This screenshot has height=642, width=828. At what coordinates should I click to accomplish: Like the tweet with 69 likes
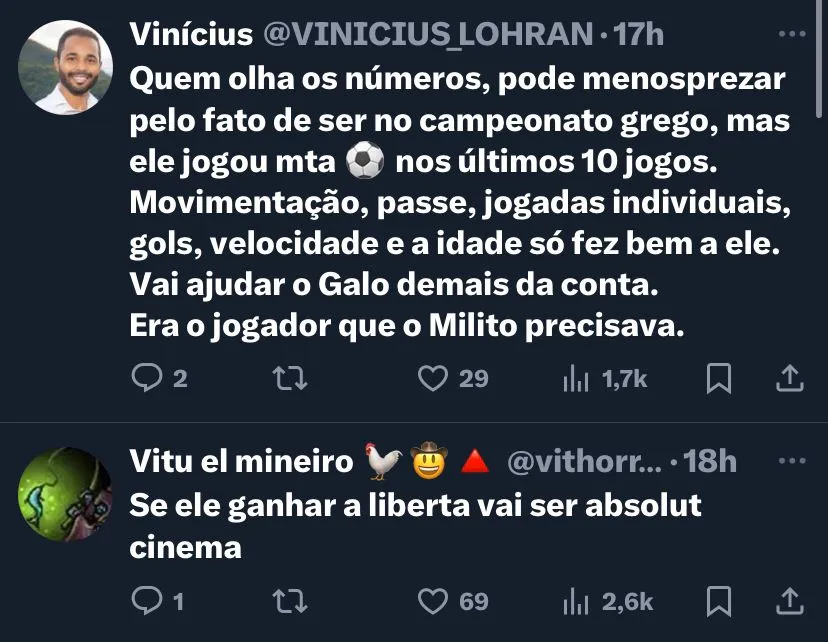[432, 601]
